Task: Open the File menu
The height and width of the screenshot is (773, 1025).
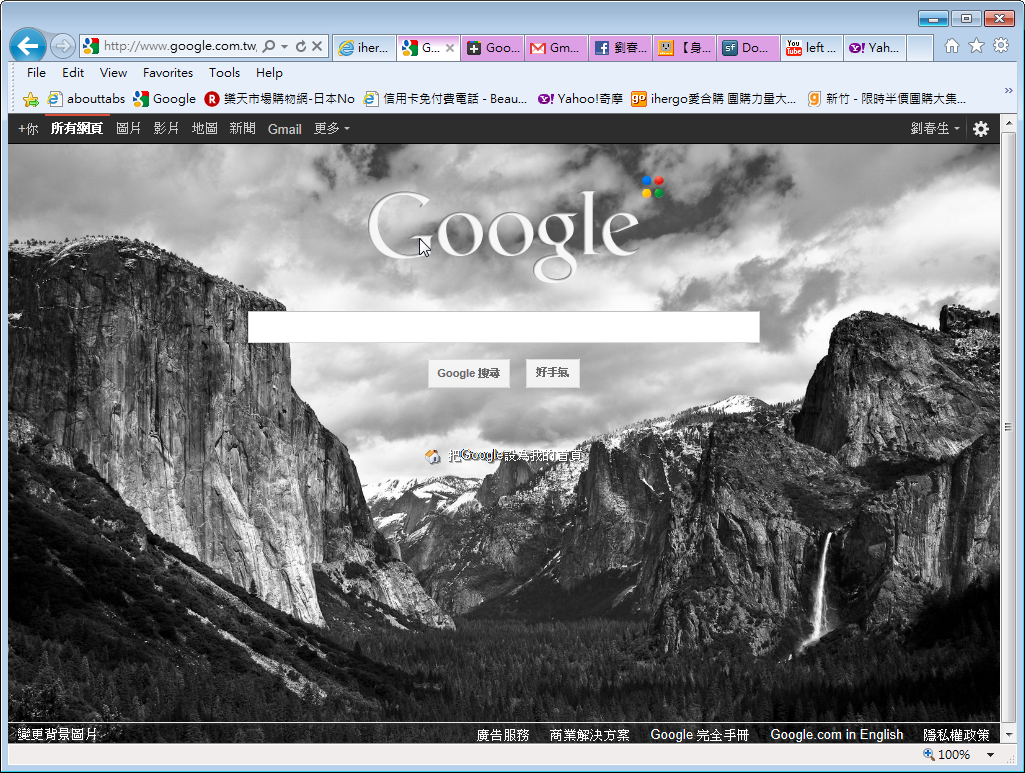Action: pyautogui.click(x=36, y=73)
